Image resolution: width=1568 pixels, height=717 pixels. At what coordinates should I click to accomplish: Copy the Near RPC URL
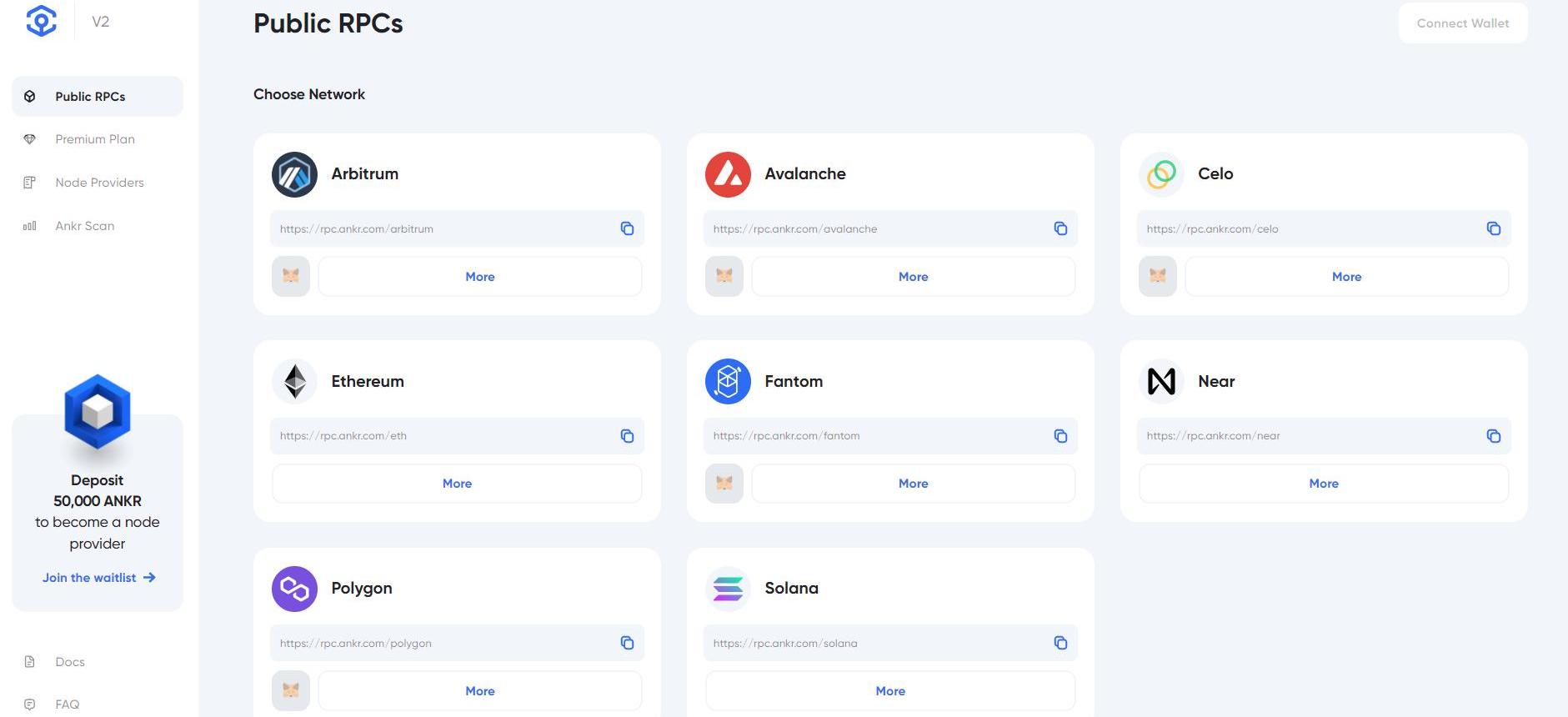(x=1494, y=436)
